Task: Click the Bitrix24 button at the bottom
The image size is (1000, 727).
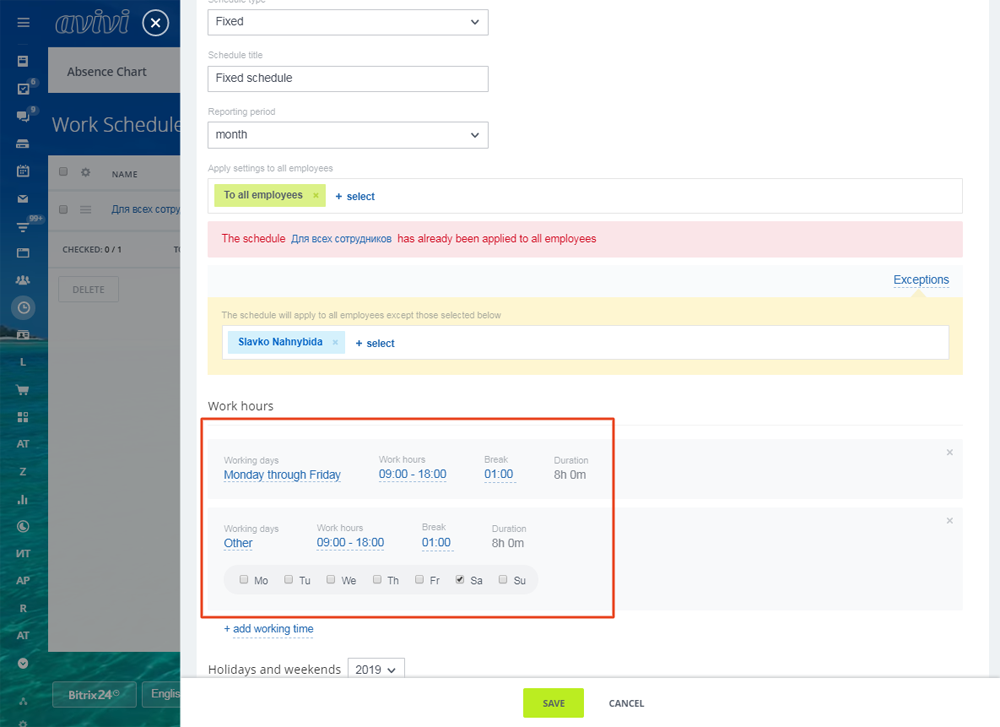Action: point(94,694)
